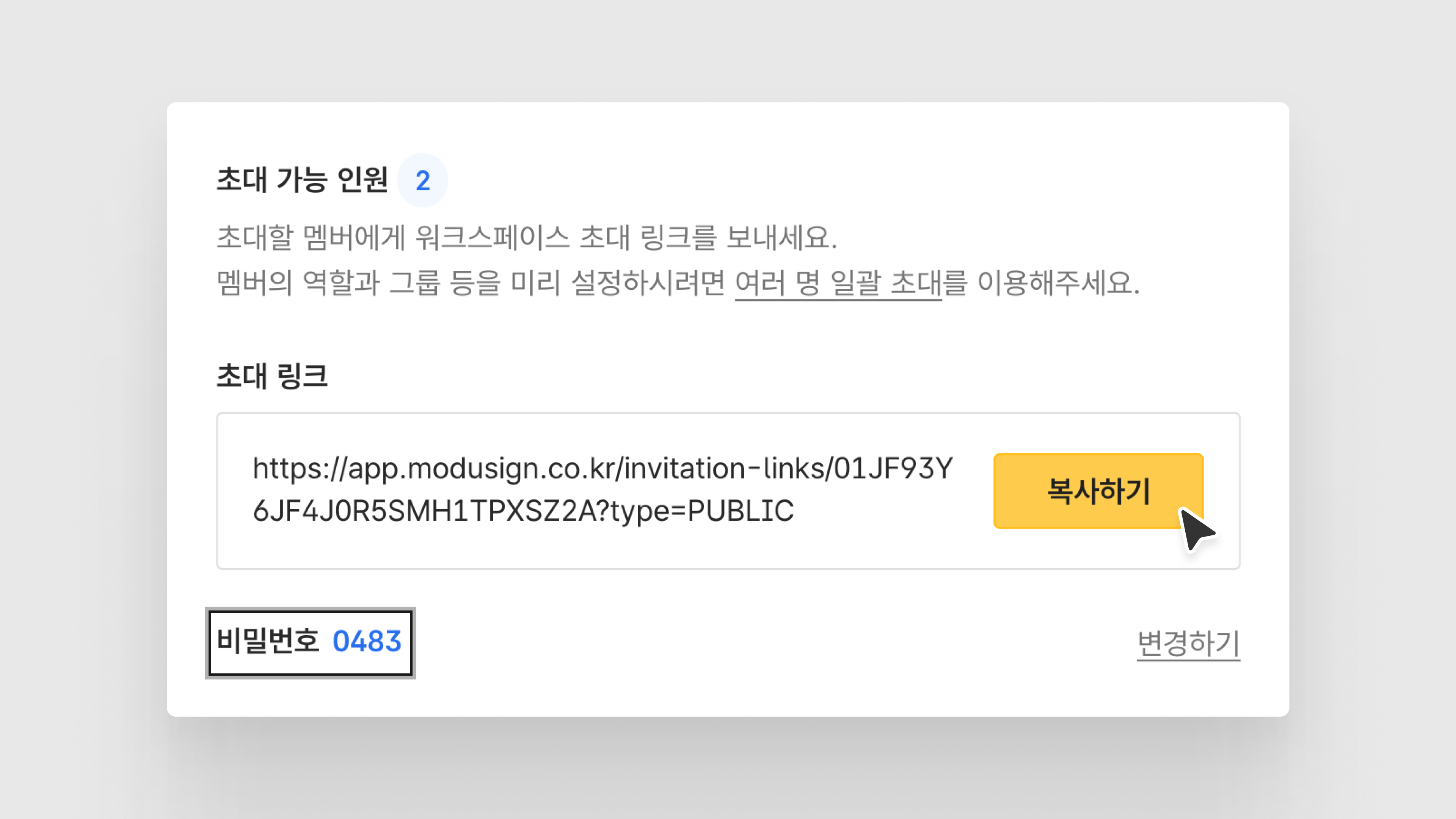Click the 비밀번호 label text
Screen dimensions: 1456x819
[268, 642]
